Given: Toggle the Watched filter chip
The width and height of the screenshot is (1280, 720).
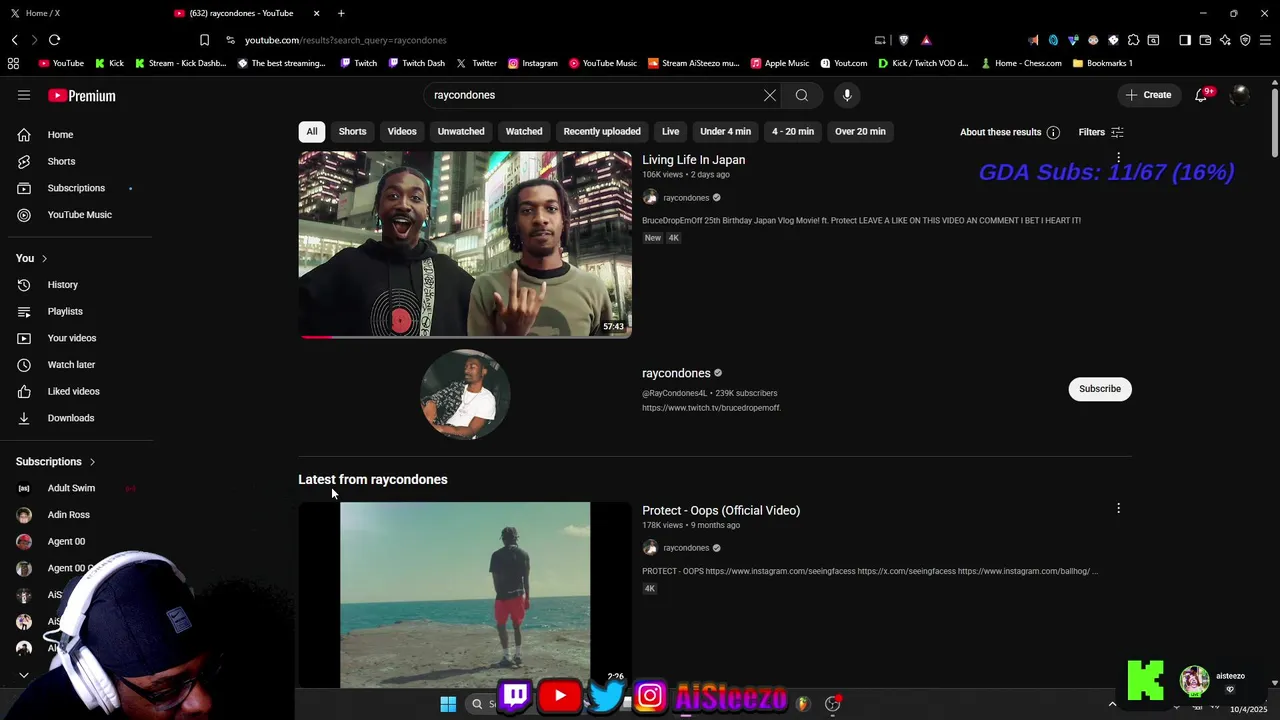Looking at the screenshot, I should tap(524, 132).
